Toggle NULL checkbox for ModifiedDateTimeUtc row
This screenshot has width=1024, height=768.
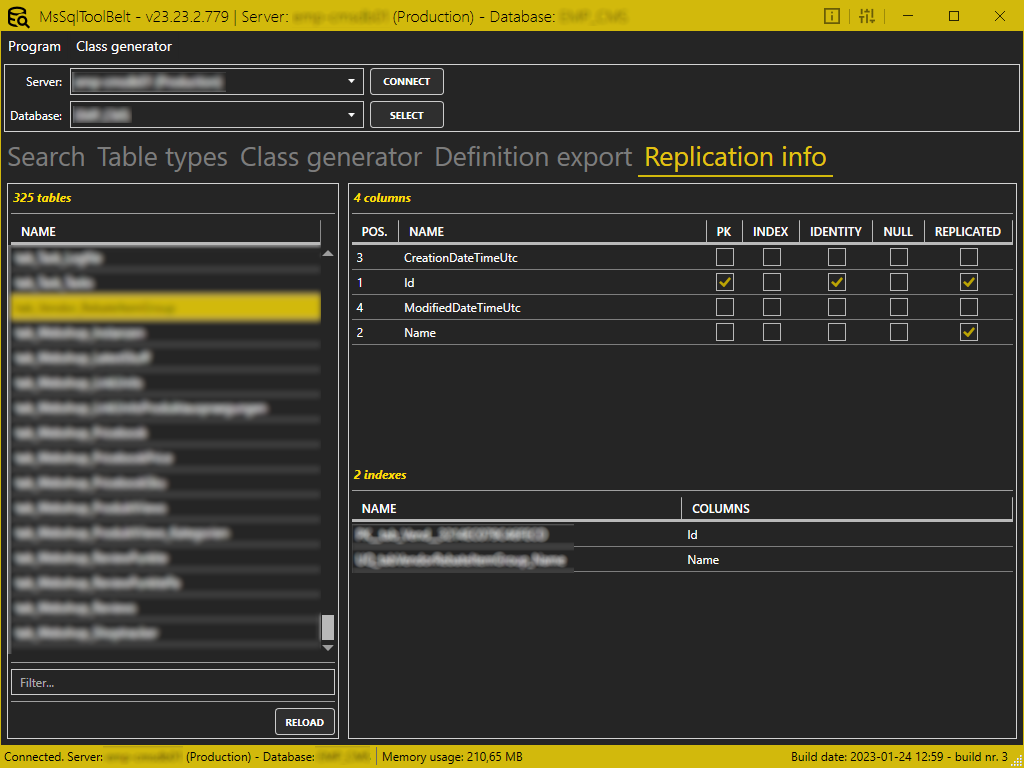899,308
